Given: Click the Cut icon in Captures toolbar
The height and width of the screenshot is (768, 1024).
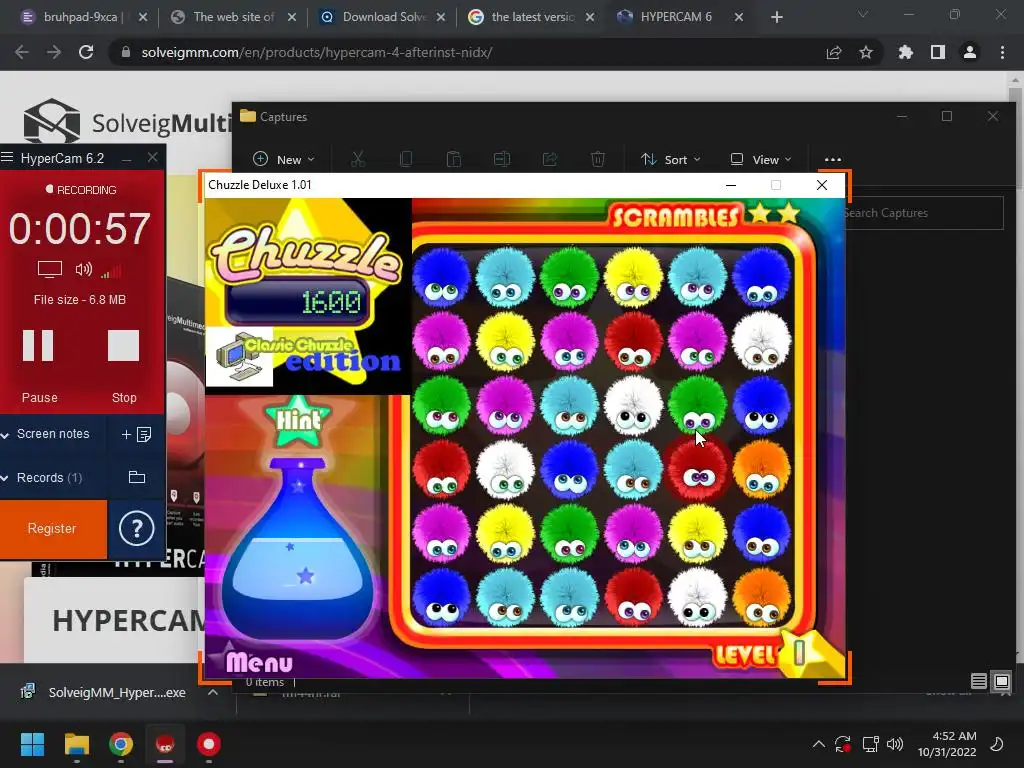Looking at the screenshot, I should coord(357,159).
